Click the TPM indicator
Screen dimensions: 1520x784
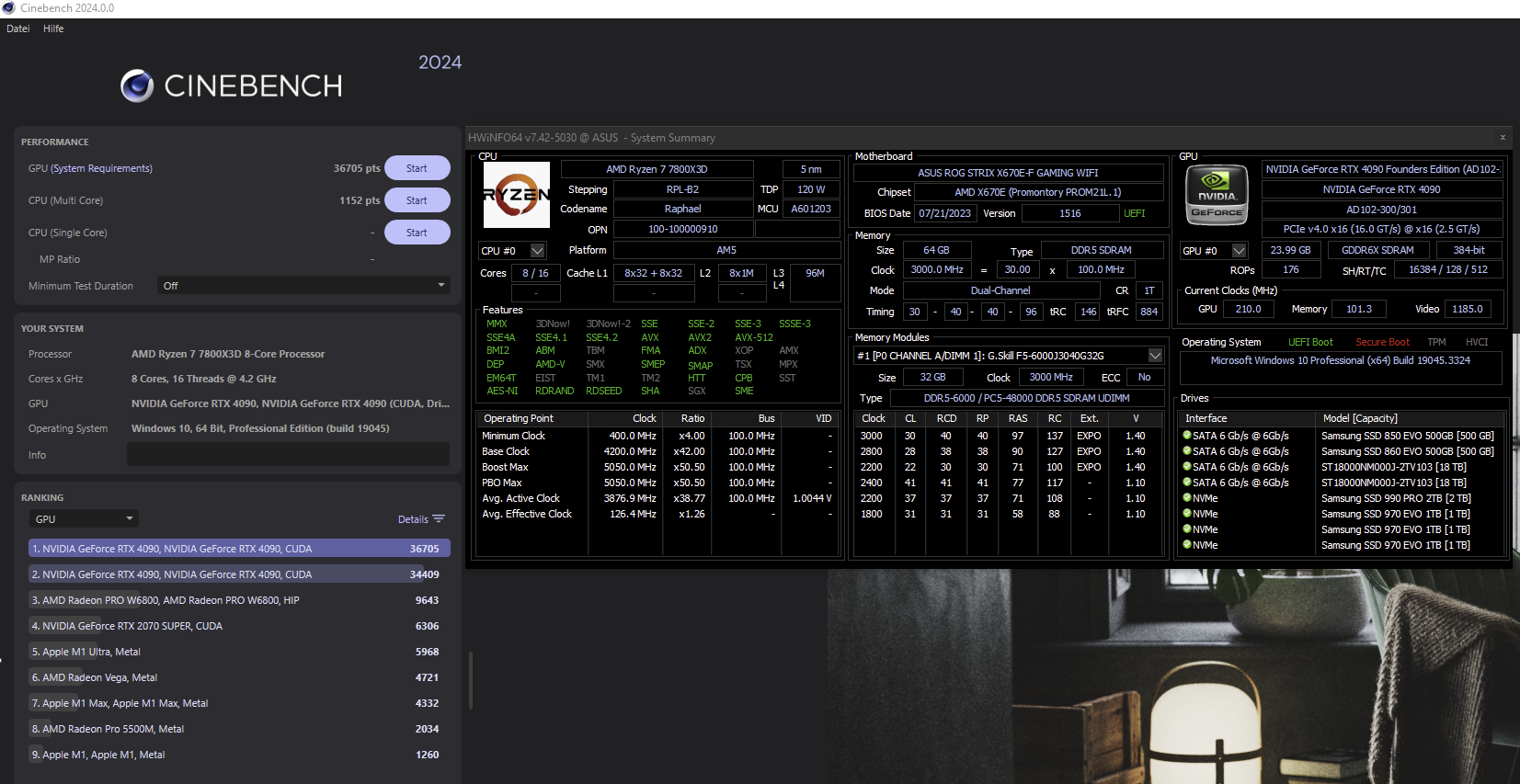click(x=1436, y=342)
